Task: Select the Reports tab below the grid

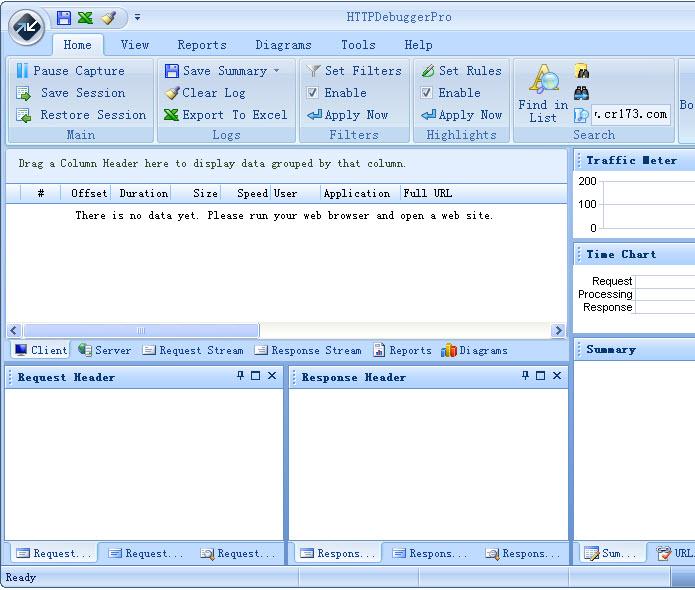Action: pos(402,350)
